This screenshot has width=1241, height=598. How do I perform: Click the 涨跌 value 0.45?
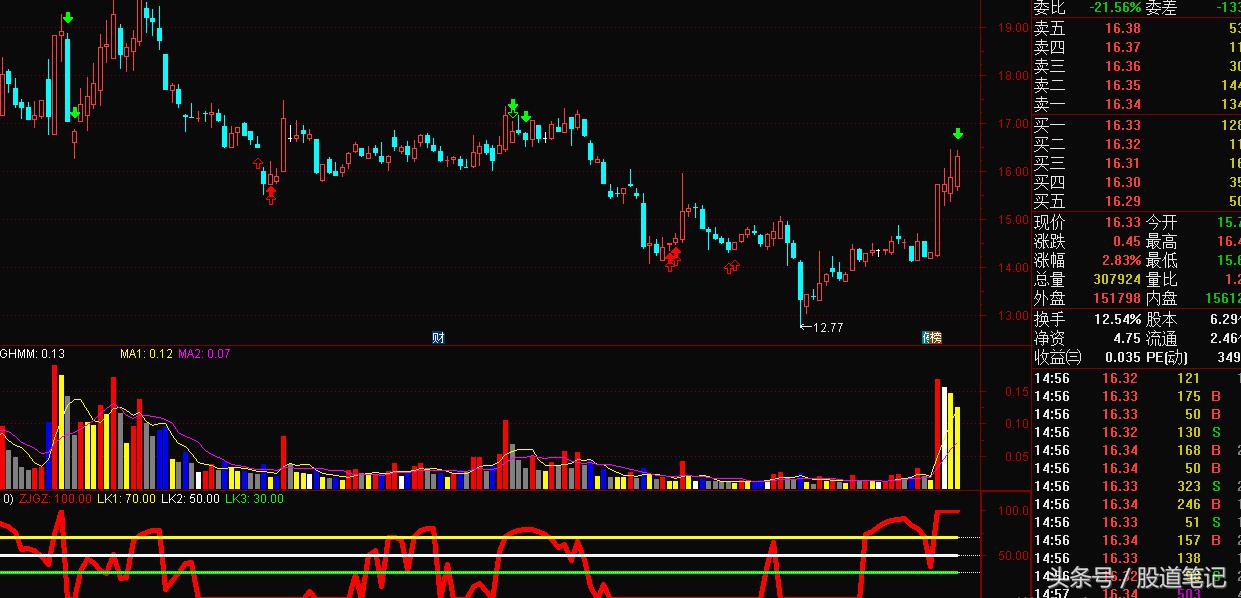point(1126,241)
